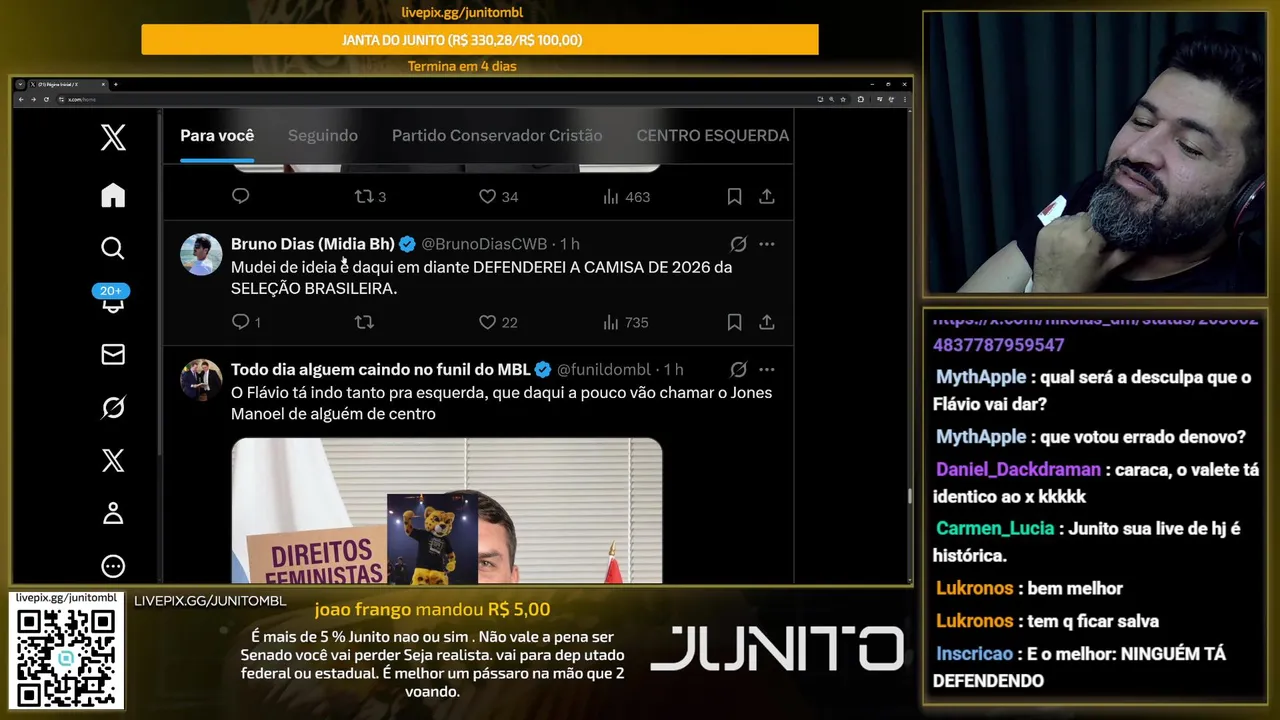Like the post with 34 likes
The height and width of the screenshot is (720, 1280).
pyautogui.click(x=498, y=196)
